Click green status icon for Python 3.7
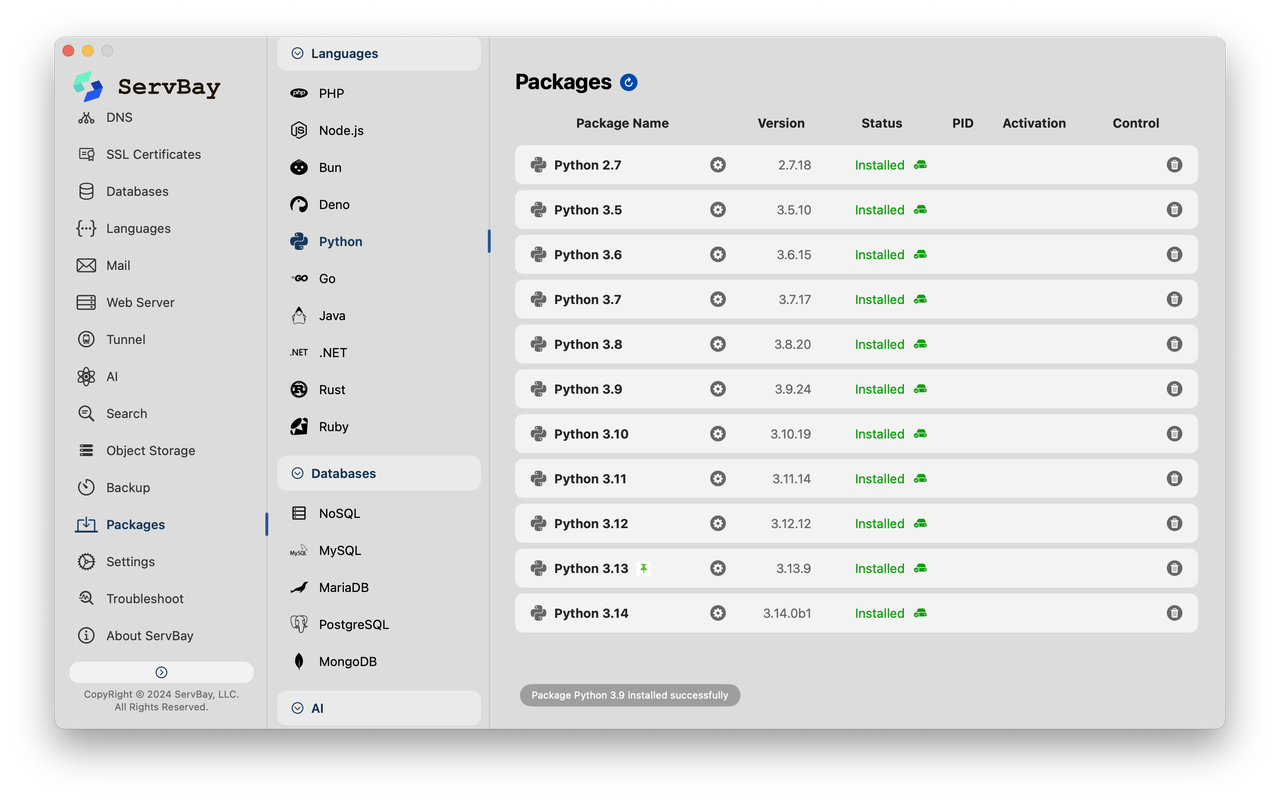This screenshot has height=801, width=1280. coord(920,299)
